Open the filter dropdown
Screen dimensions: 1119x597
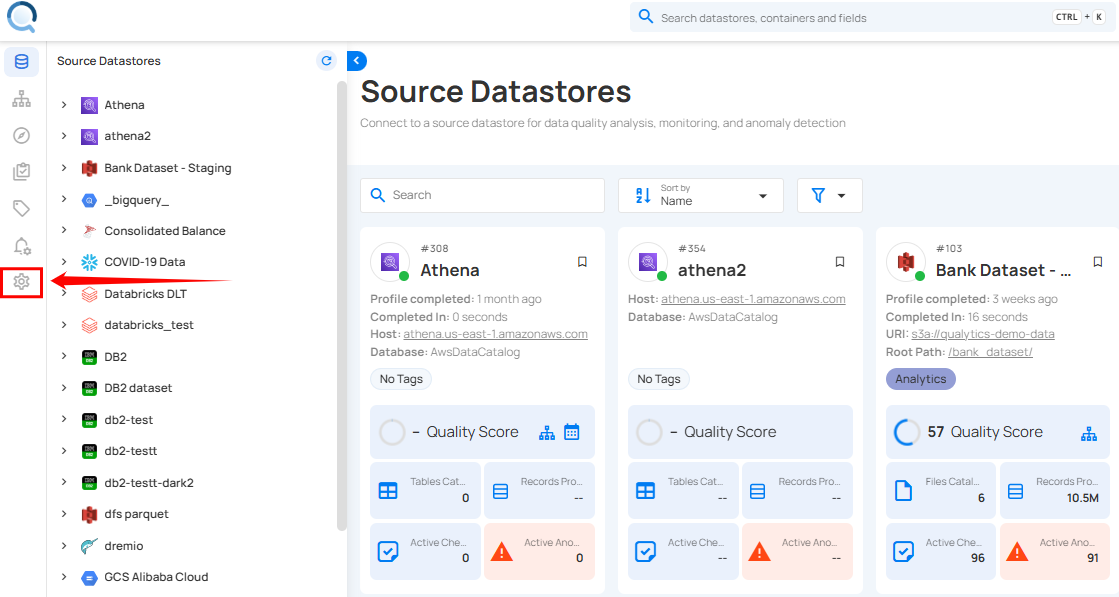click(829, 195)
